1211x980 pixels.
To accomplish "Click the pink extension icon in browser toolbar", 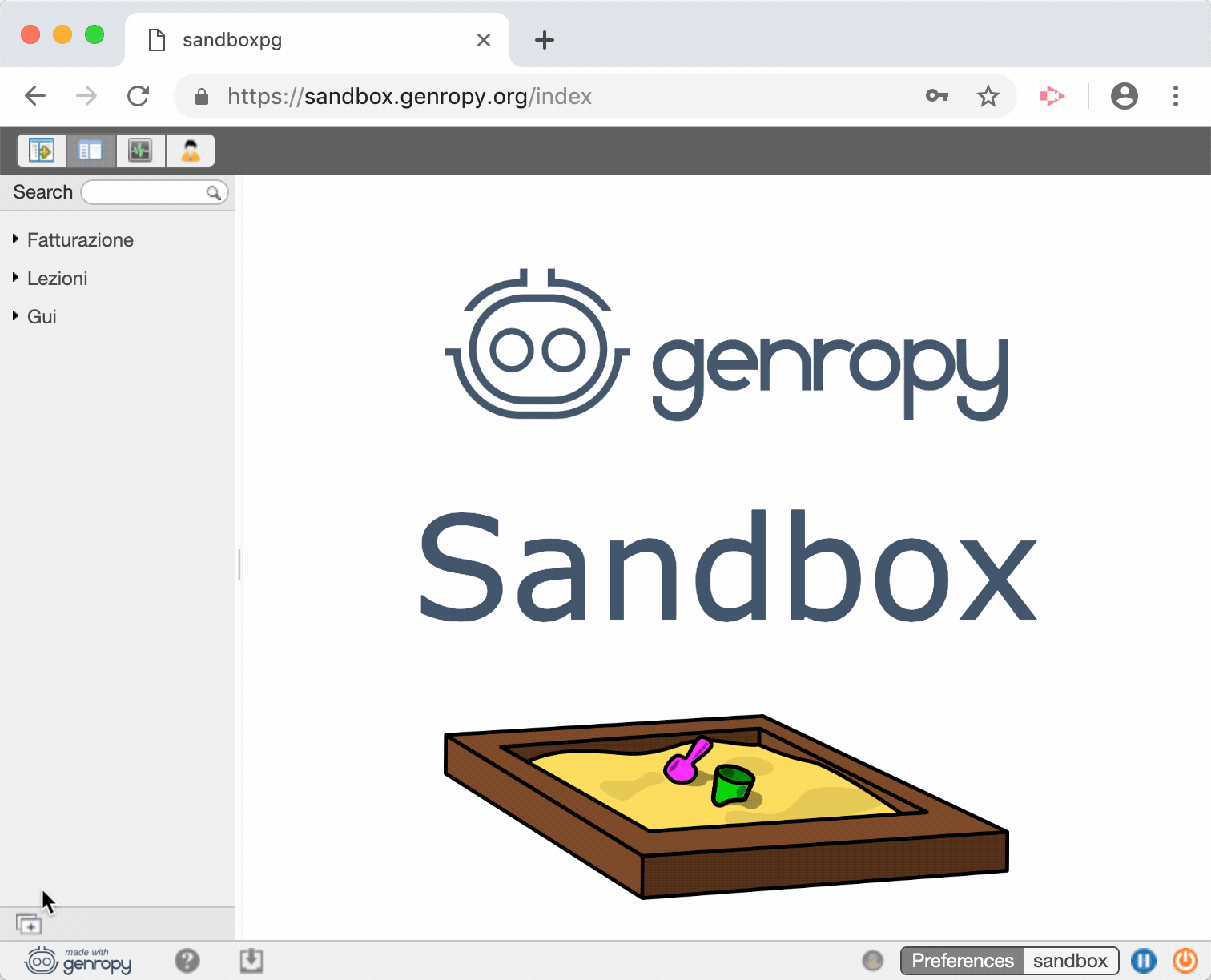I will 1052,96.
